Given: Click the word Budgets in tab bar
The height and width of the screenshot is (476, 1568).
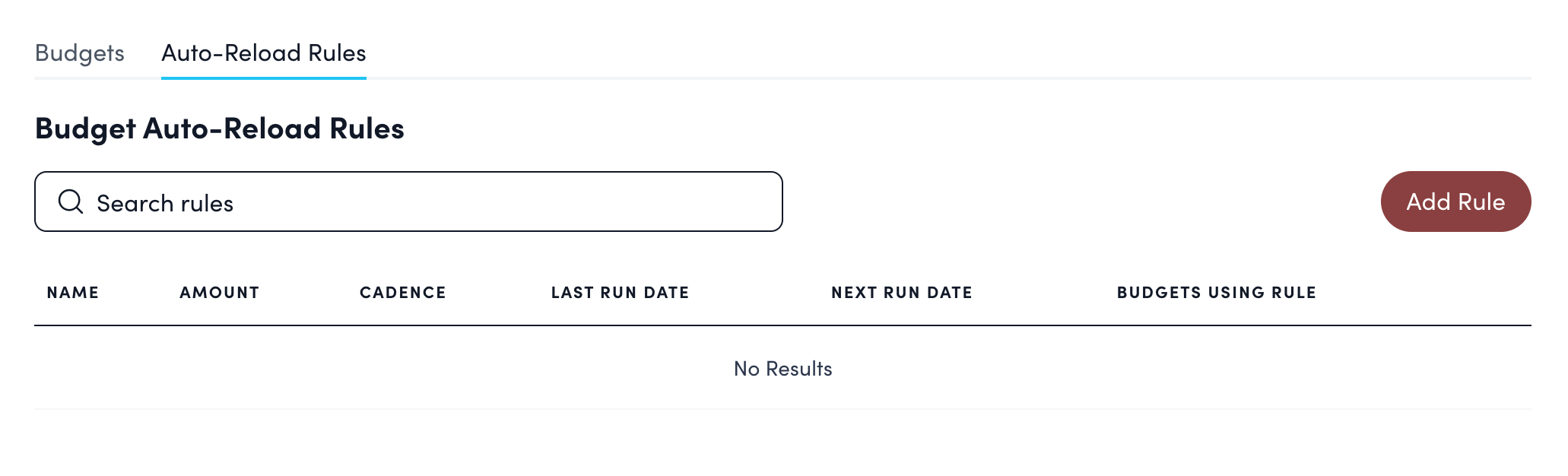Looking at the screenshot, I should coord(80,53).
